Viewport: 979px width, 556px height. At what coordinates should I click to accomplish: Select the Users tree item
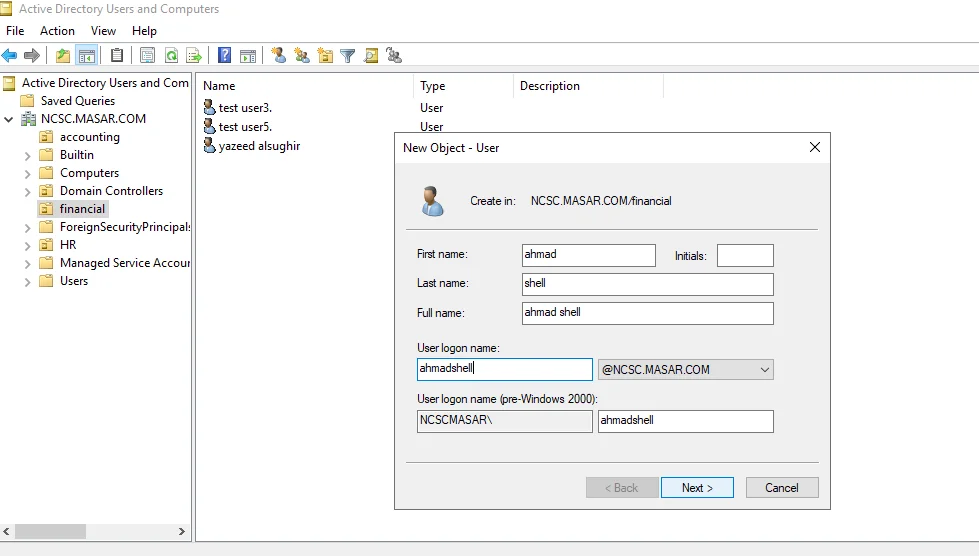pyautogui.click(x=74, y=281)
